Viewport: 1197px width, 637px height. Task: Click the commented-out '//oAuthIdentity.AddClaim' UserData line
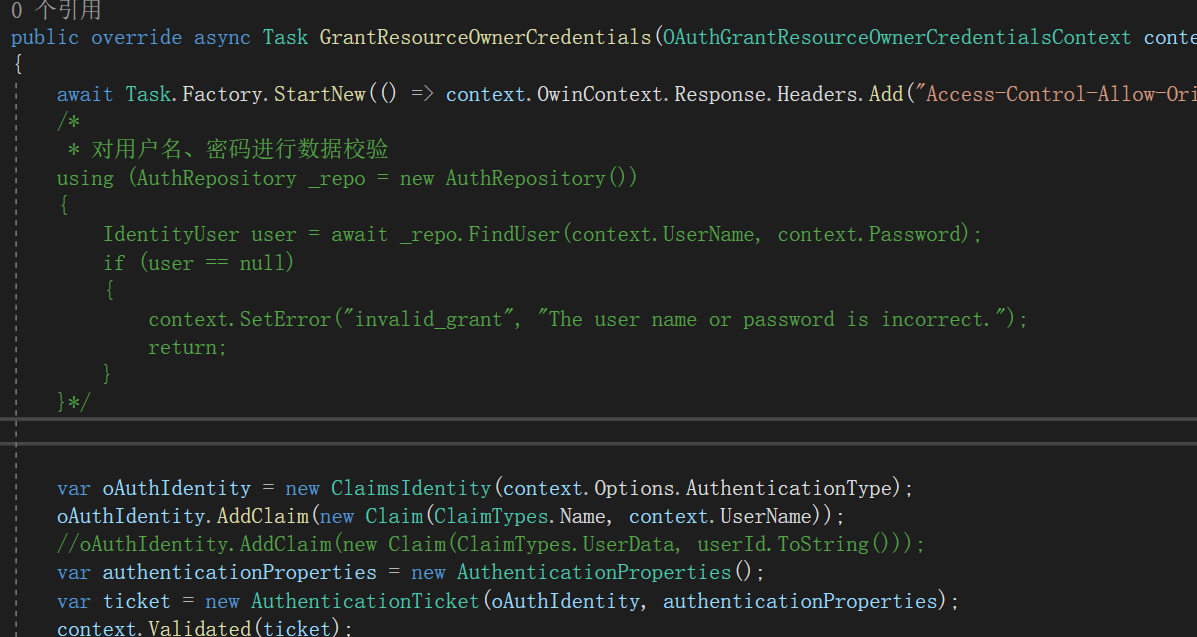coord(490,544)
